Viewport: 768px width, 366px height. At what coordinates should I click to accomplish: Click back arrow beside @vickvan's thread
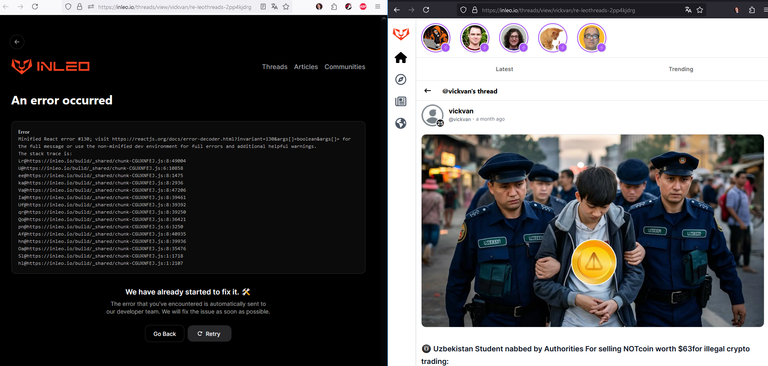pyautogui.click(x=428, y=91)
